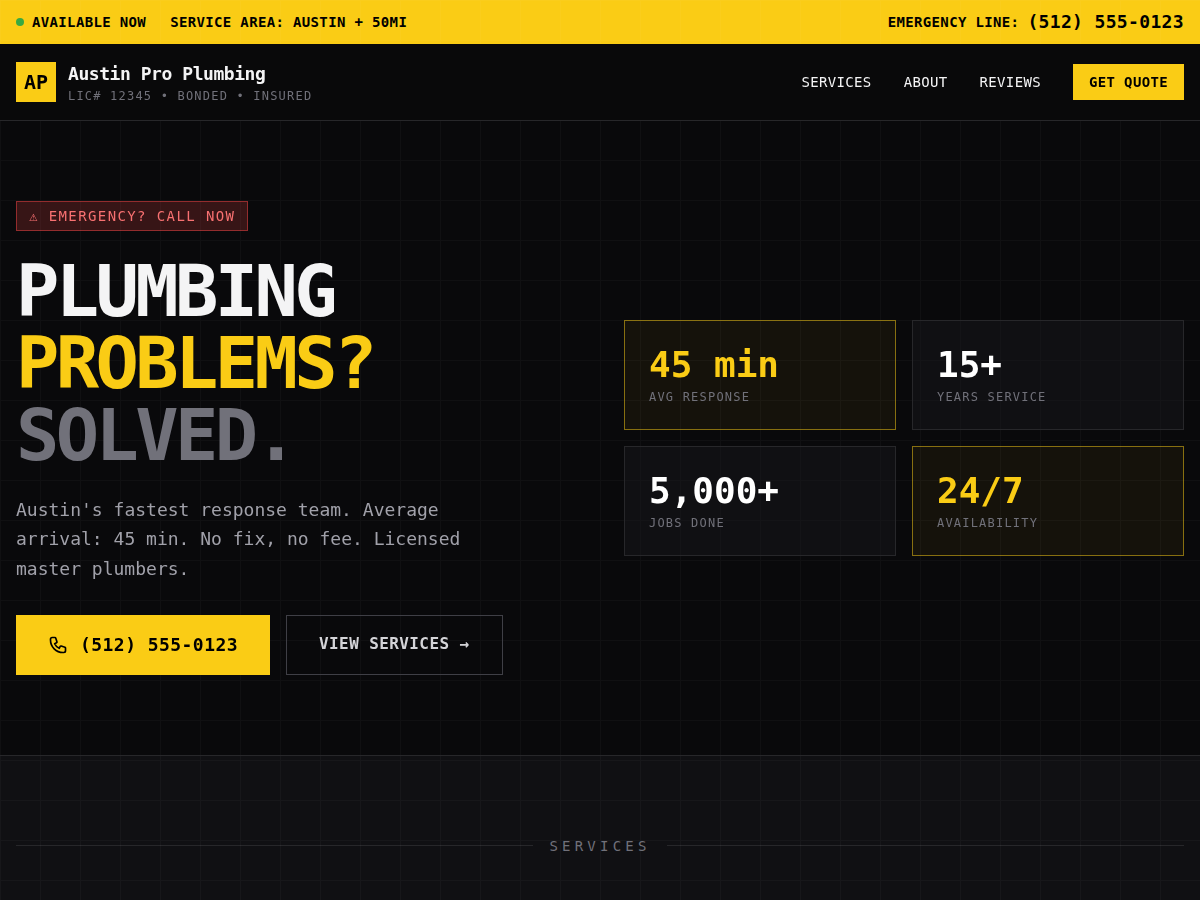Select the 24/7 availability card
Image resolution: width=1200 pixels, height=900 pixels.
point(1047,501)
